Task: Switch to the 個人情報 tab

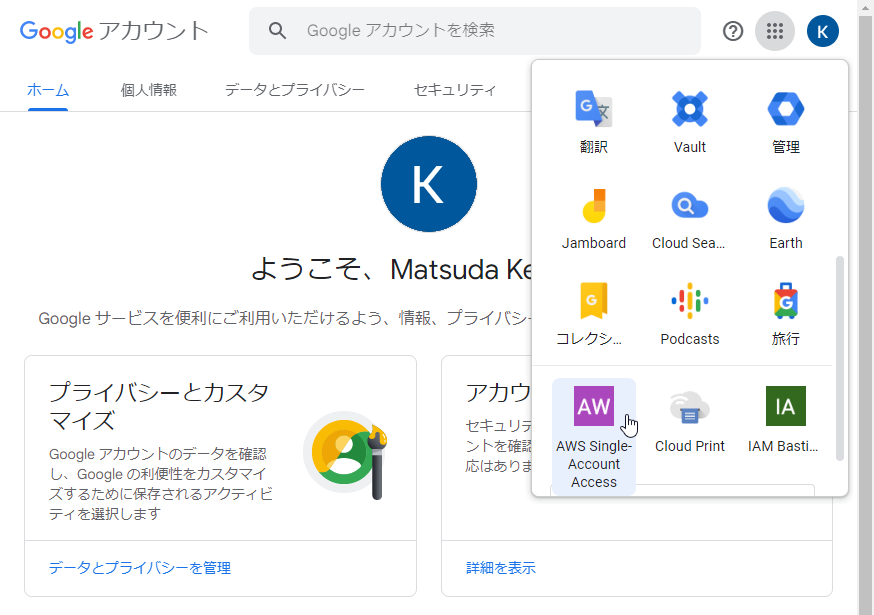Action: [149, 90]
